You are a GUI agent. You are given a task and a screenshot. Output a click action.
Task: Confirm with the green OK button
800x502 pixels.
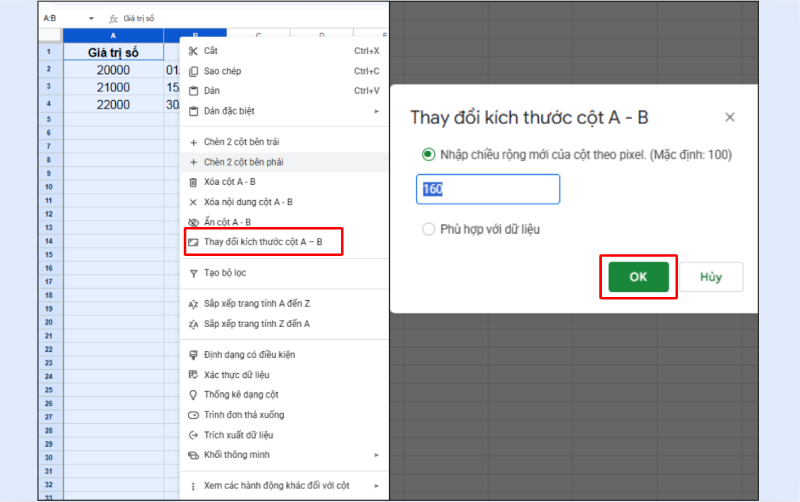point(638,277)
